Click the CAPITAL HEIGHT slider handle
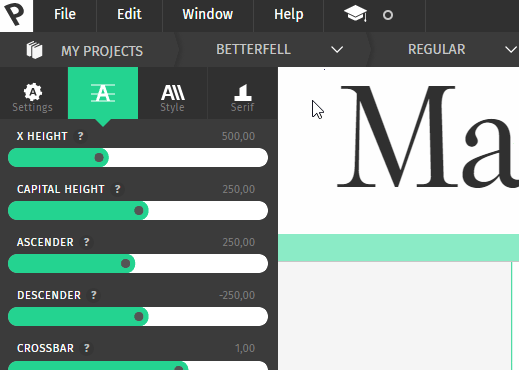The width and height of the screenshot is (519, 370). 139,210
